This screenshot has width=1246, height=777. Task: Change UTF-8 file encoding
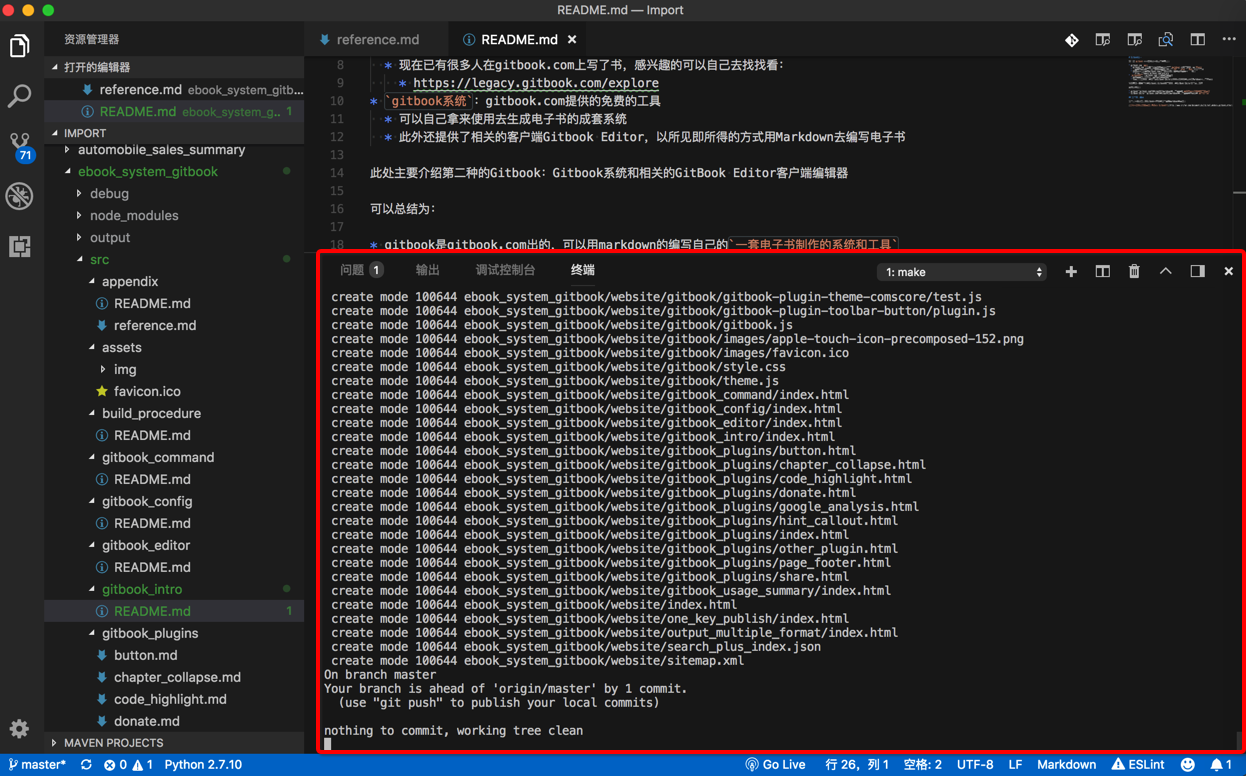(975, 765)
